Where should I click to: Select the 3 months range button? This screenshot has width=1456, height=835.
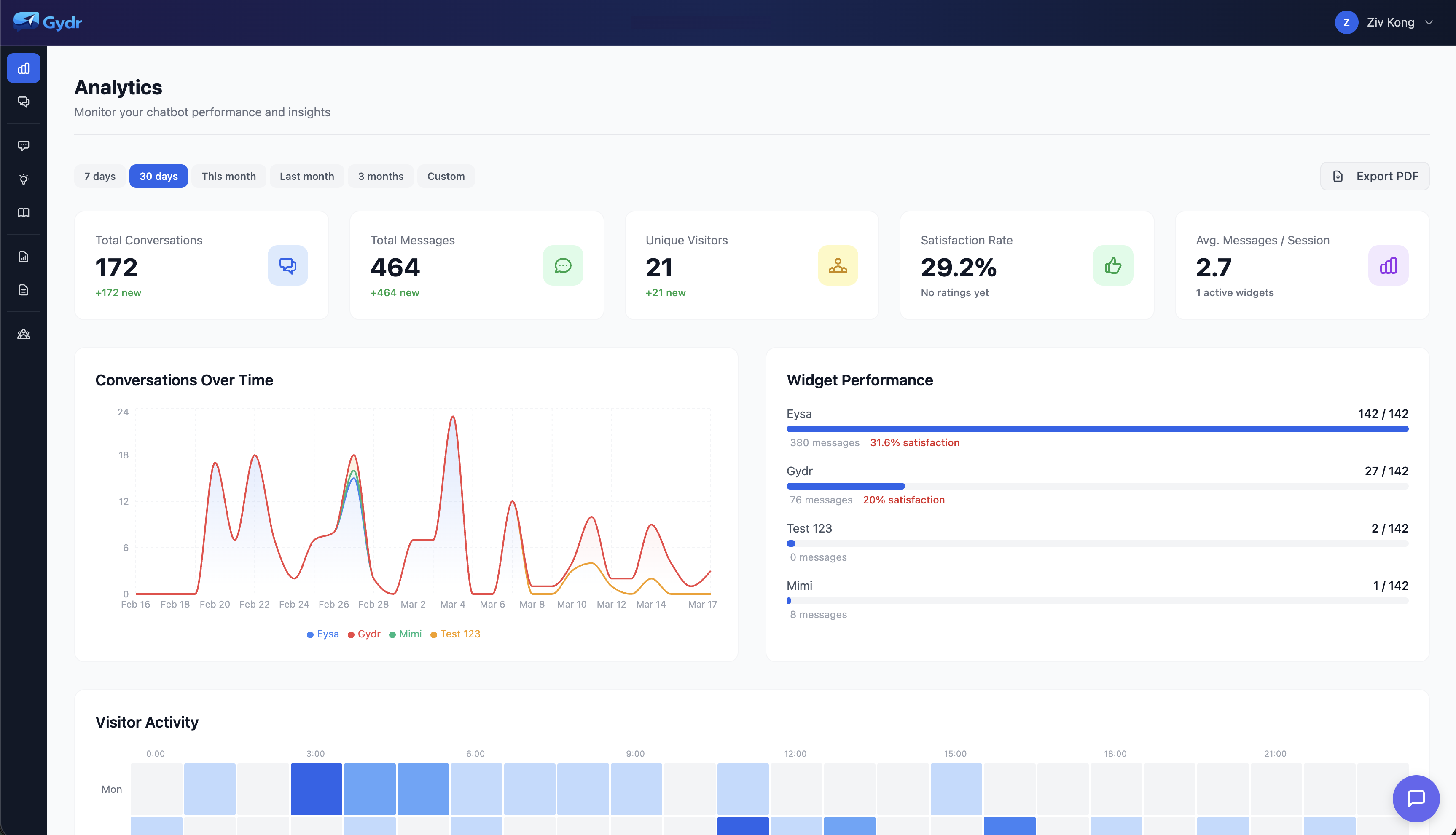coord(380,176)
